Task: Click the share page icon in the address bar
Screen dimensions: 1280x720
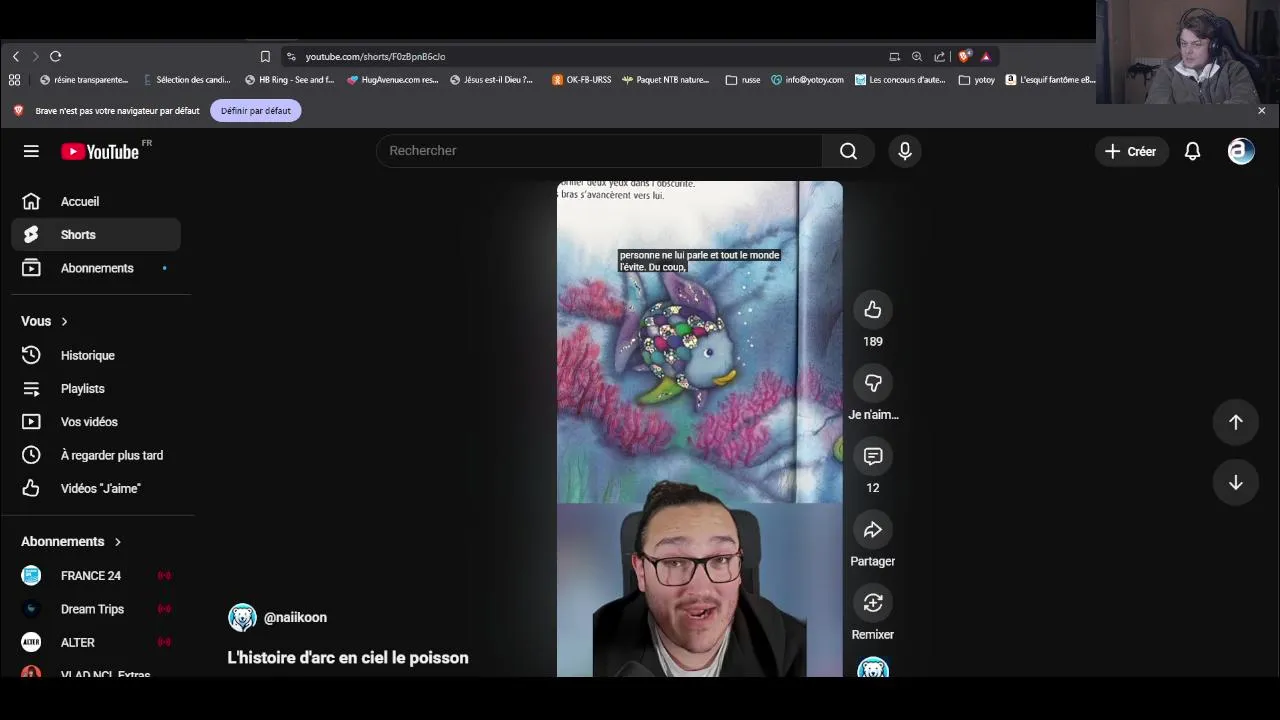Action: pyautogui.click(x=940, y=57)
